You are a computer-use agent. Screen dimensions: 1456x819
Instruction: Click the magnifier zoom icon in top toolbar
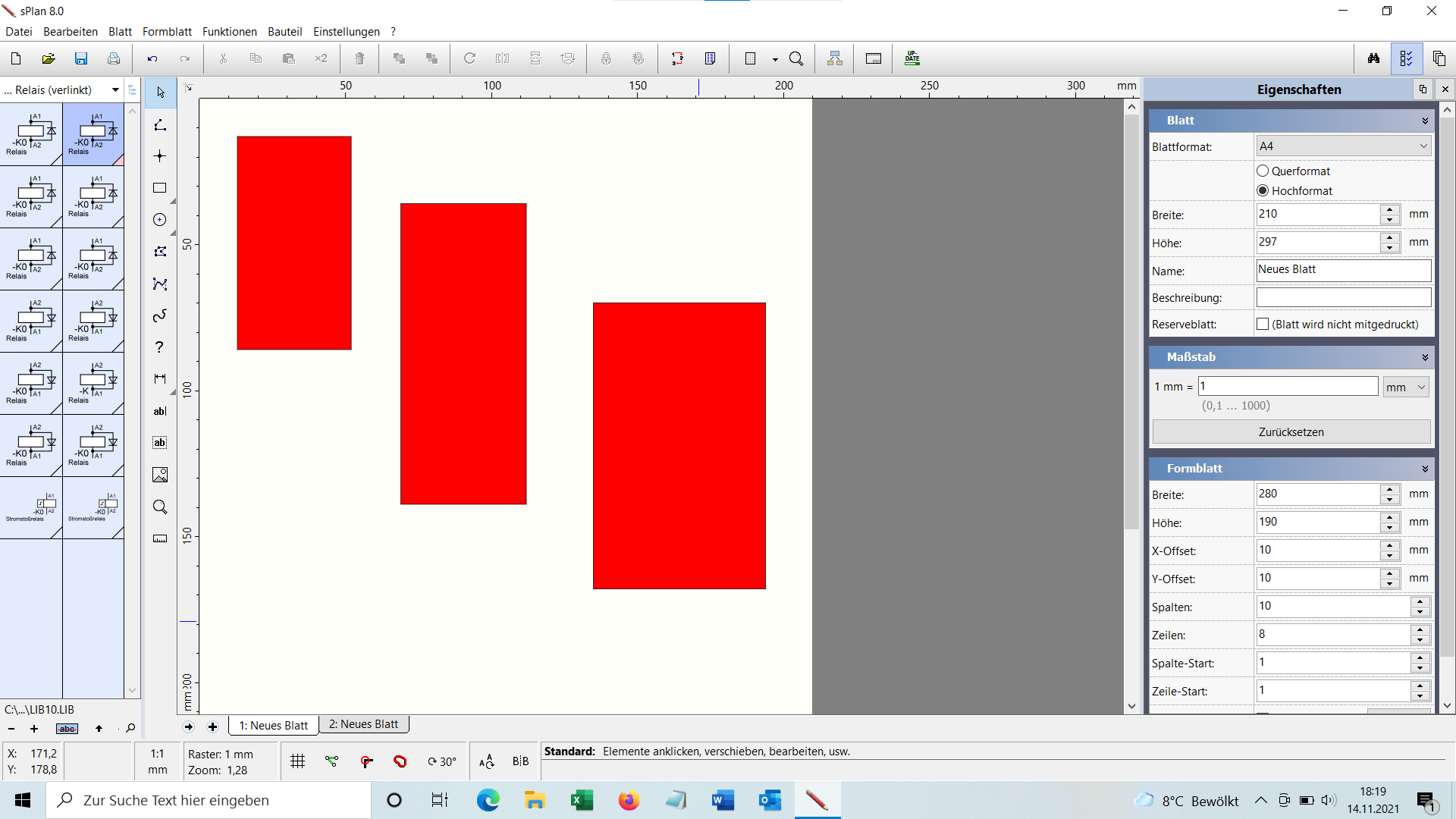[x=796, y=58]
